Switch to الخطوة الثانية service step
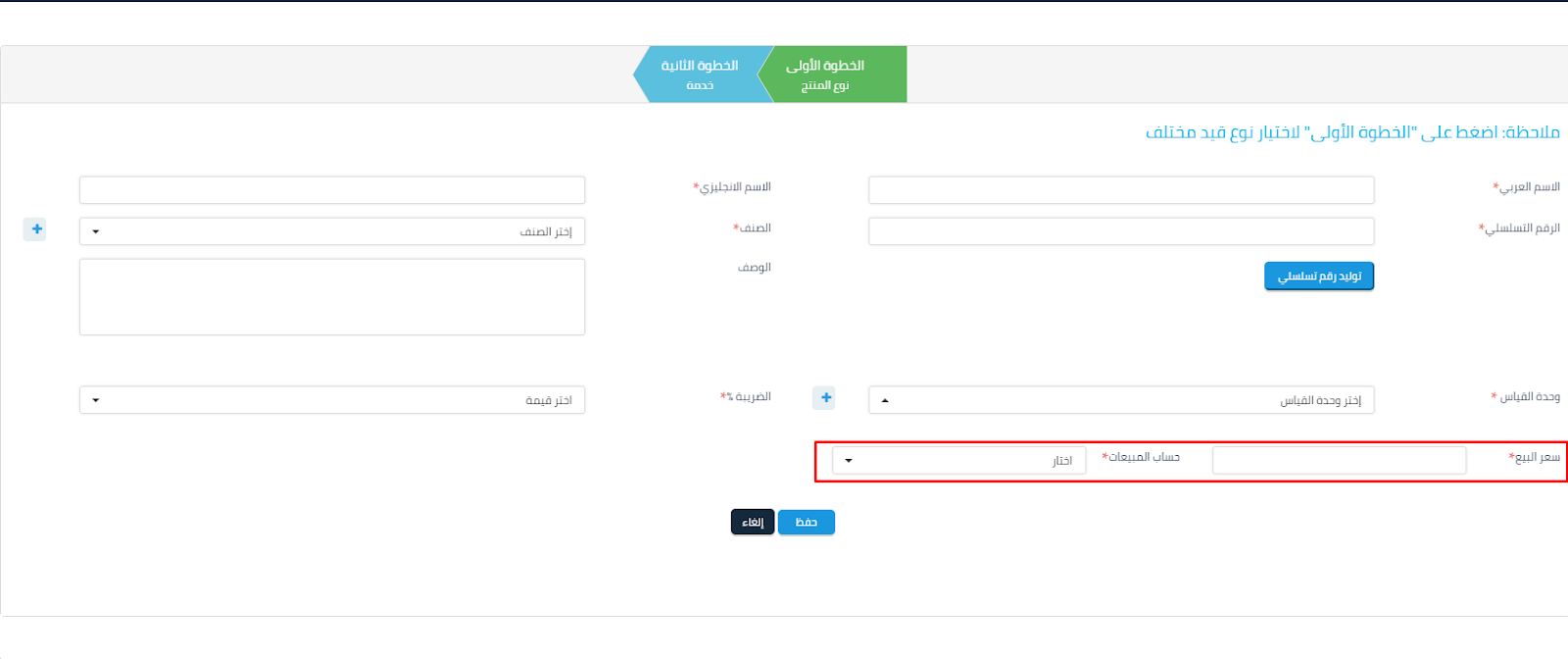 [x=698, y=75]
